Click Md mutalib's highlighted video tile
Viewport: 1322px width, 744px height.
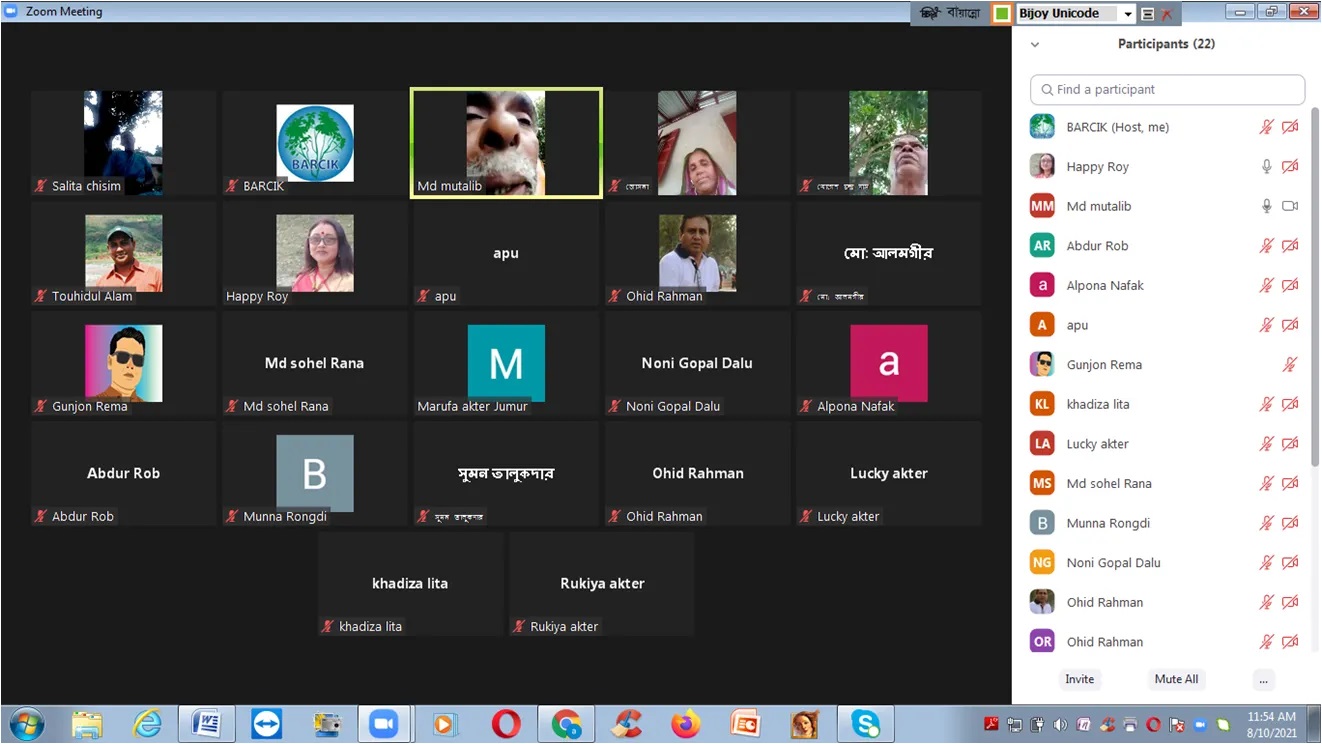pyautogui.click(x=506, y=143)
